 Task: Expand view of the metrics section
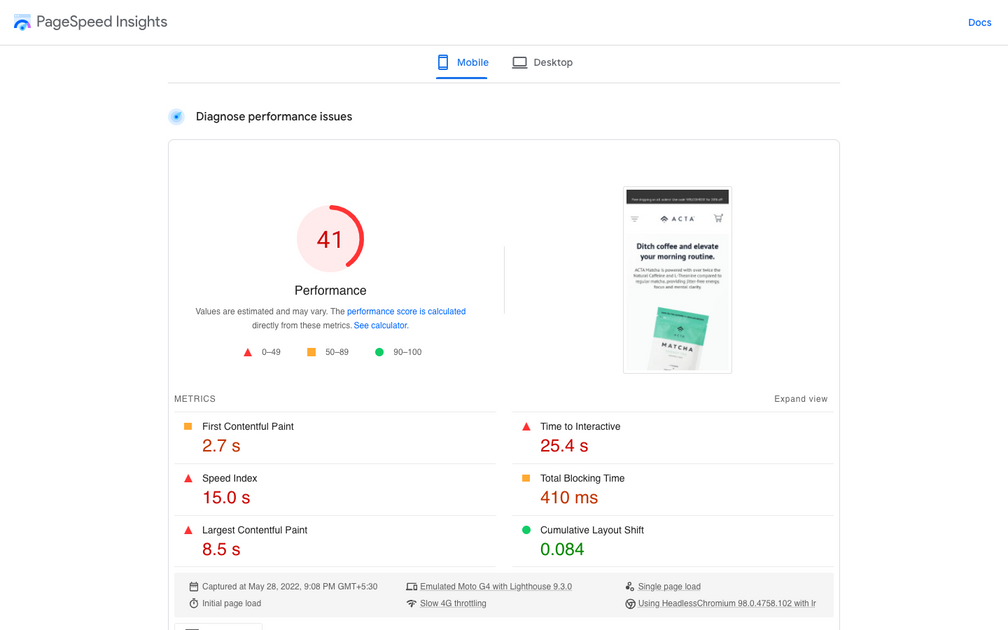pyautogui.click(x=800, y=399)
